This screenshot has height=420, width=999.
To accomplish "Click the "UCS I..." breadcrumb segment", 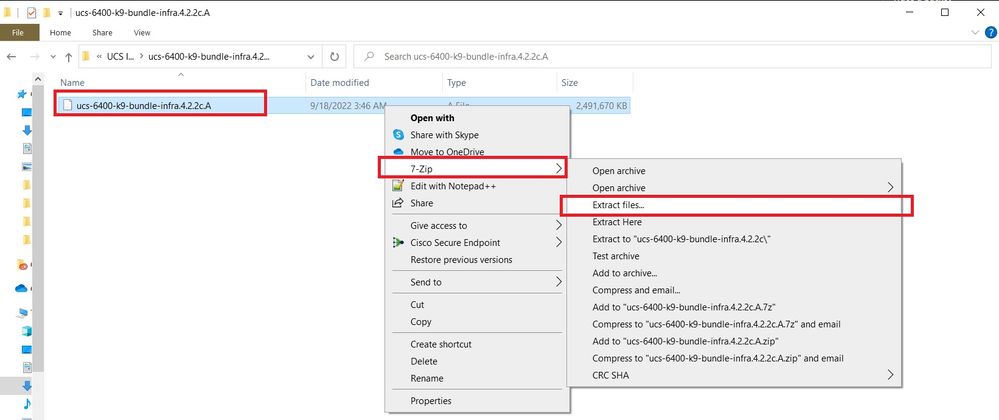I will (x=120, y=57).
